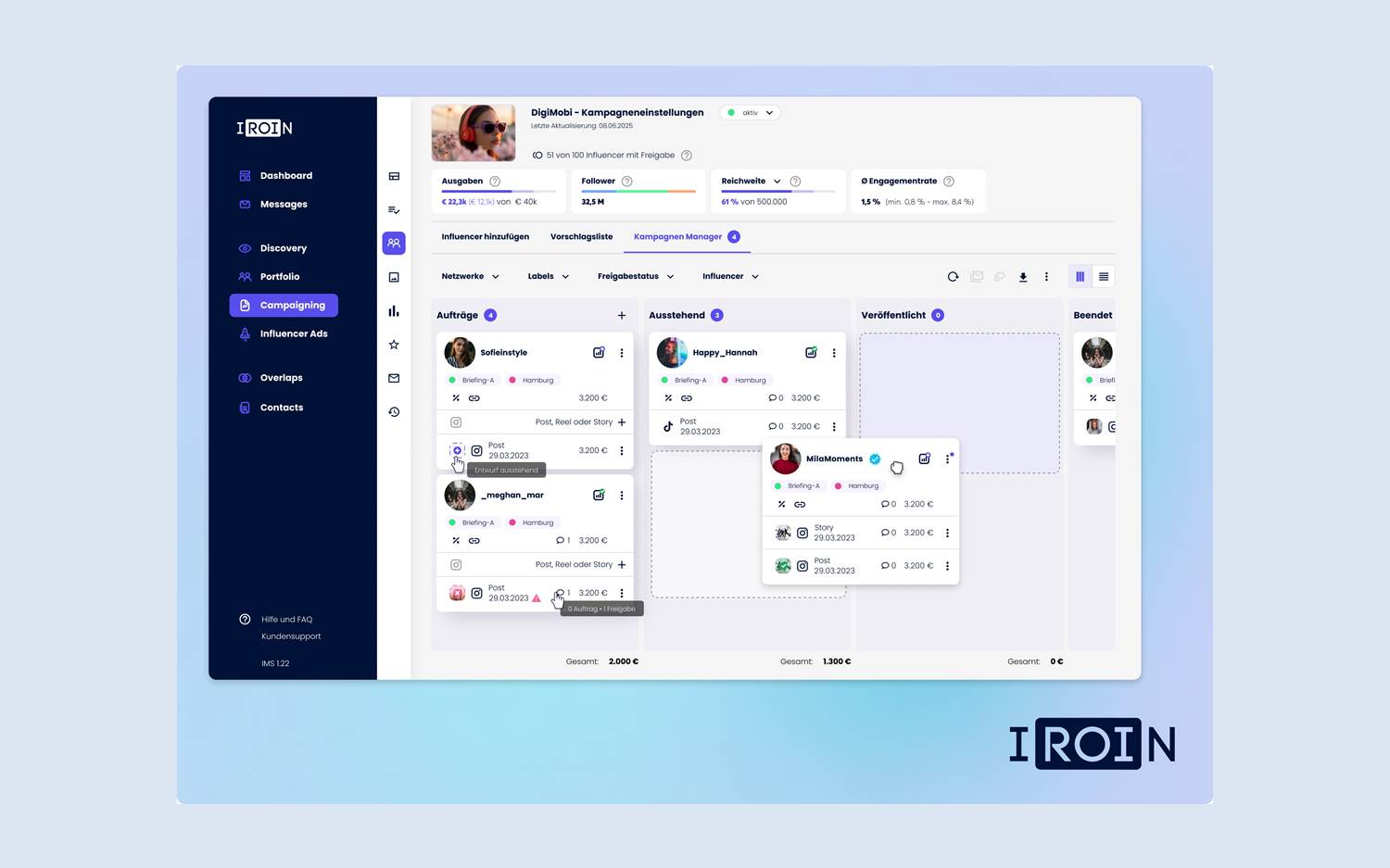
Task: Click the help icon next to Ausgaben
Action: [495, 182]
